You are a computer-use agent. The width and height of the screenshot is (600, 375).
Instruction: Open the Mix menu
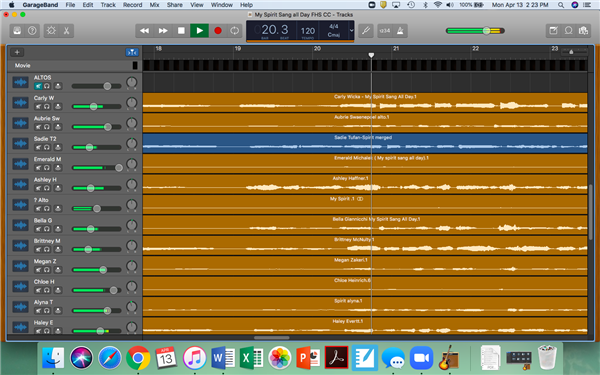coord(154,5)
